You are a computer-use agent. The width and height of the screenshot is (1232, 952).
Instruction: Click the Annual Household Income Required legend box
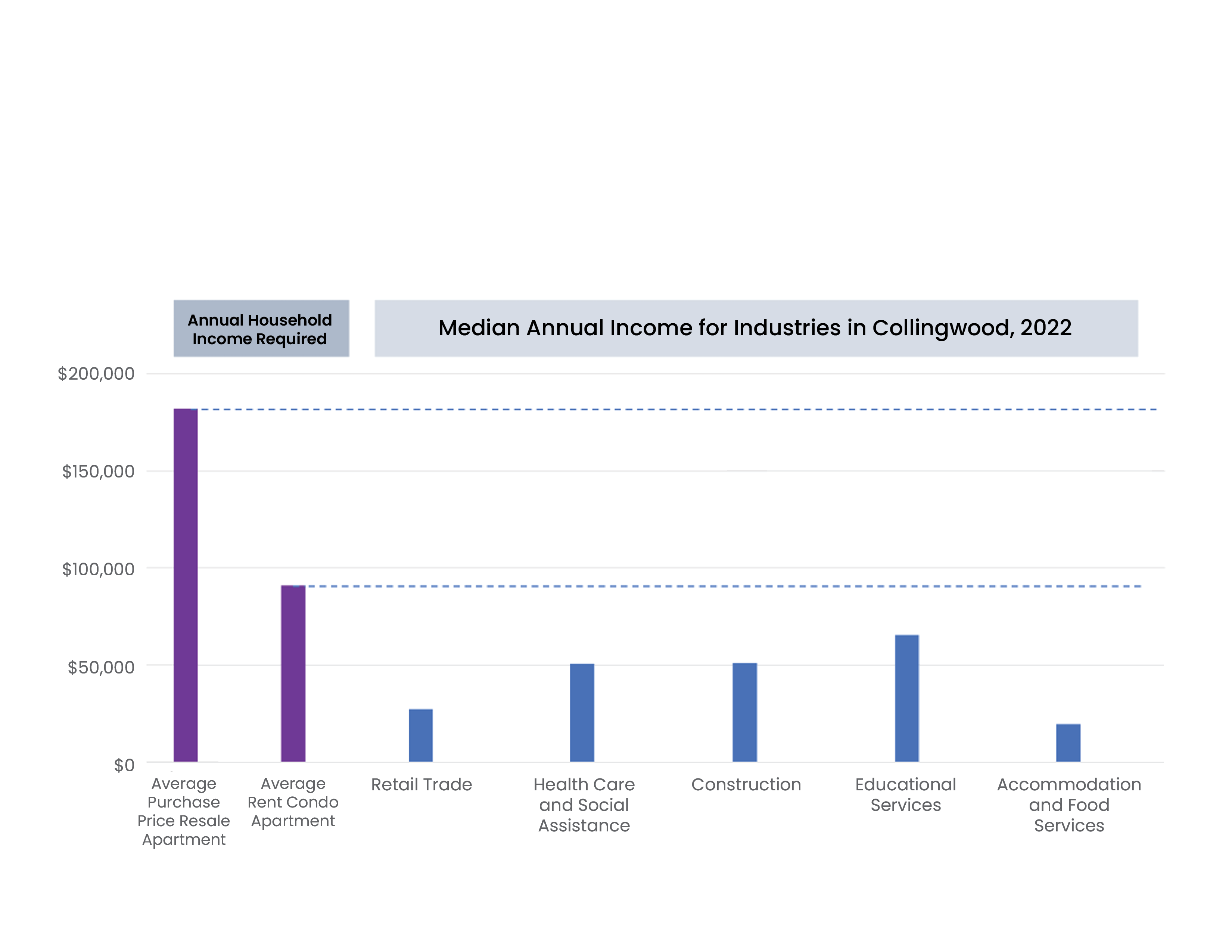click(261, 328)
